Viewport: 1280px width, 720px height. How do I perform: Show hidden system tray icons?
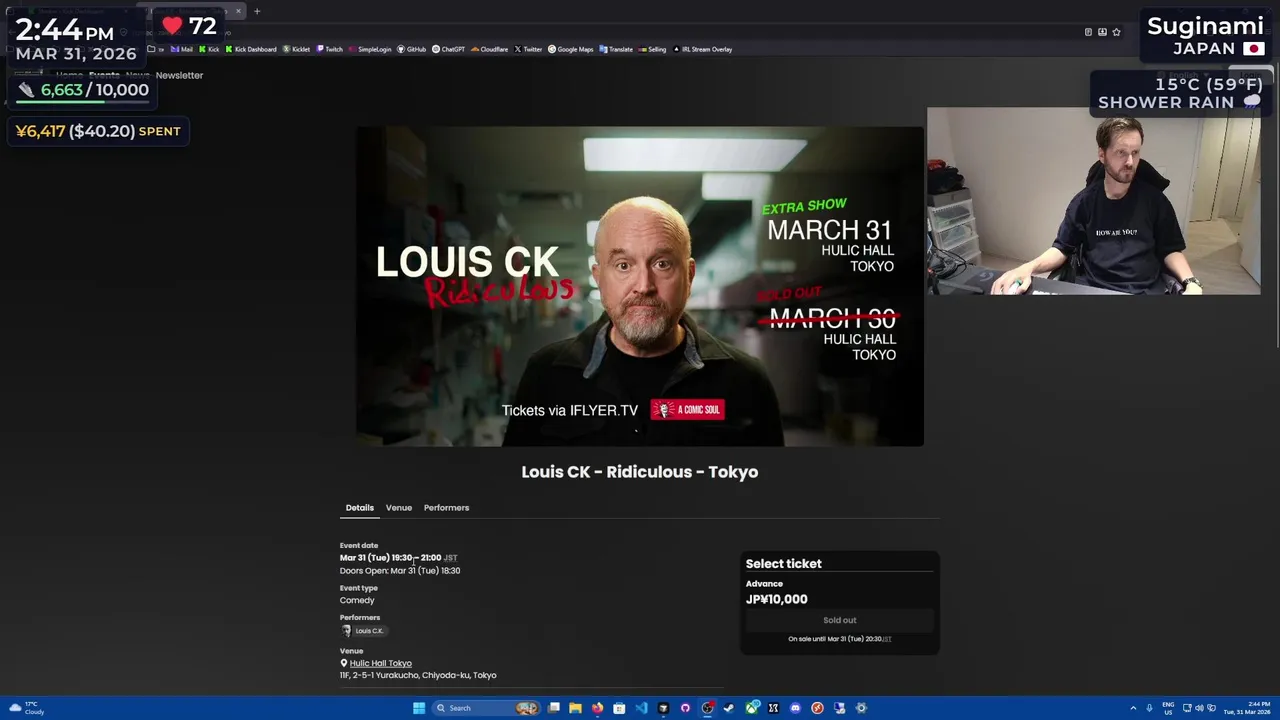coord(1133,708)
